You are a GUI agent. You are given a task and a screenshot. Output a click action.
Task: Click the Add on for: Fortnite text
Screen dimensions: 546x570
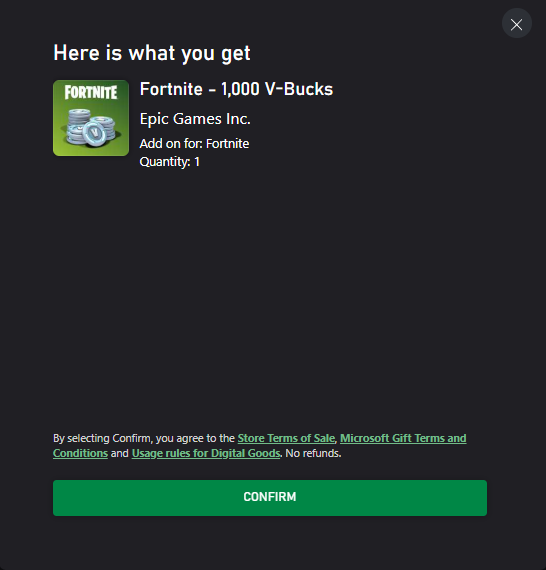[194, 144]
